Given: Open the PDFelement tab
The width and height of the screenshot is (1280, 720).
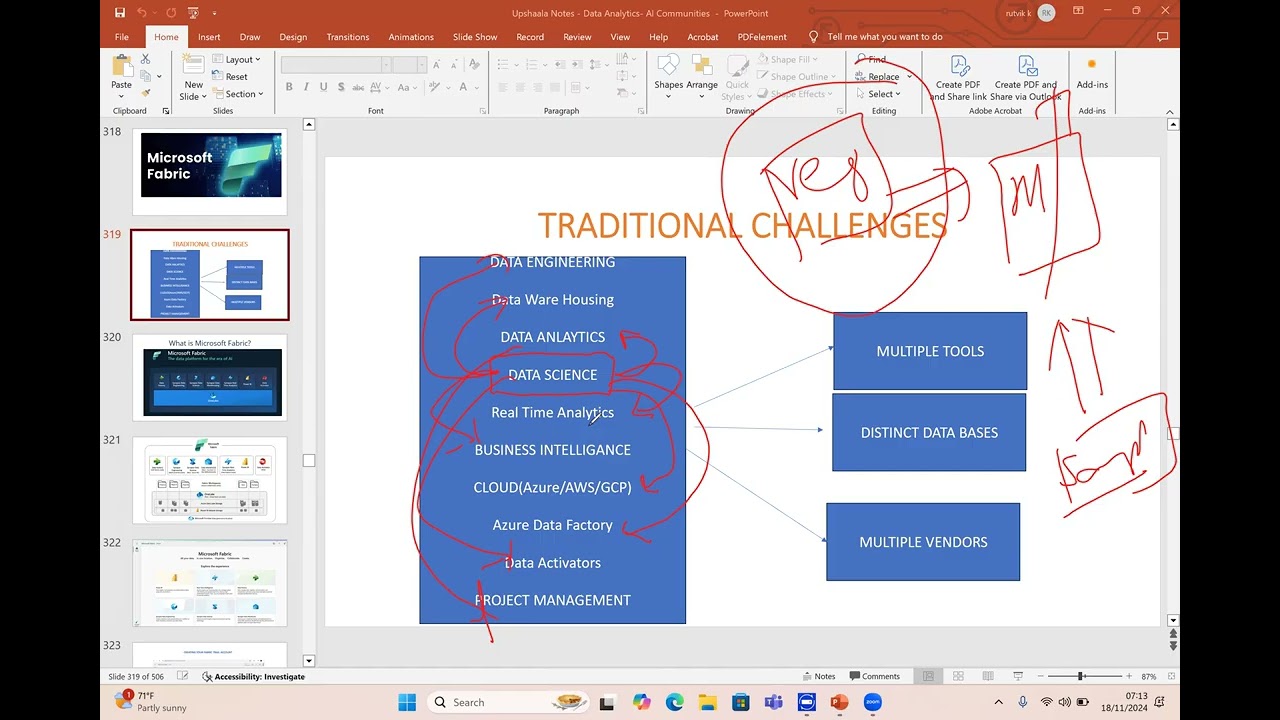Looking at the screenshot, I should click(x=762, y=37).
